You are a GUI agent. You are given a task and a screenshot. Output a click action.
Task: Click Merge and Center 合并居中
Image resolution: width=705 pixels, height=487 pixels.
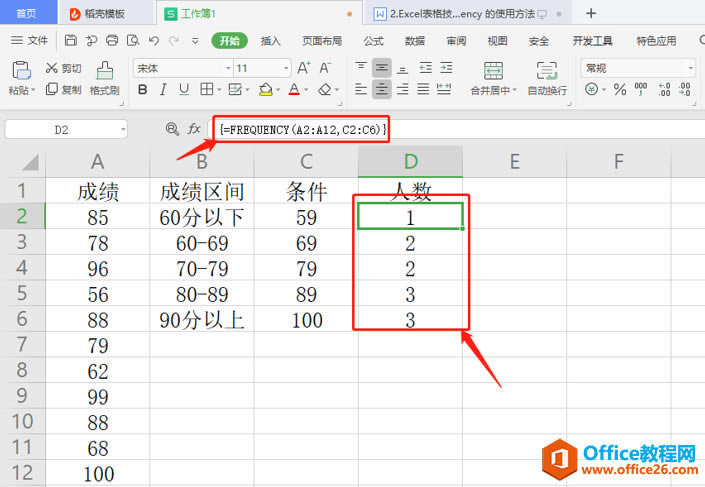tap(493, 79)
